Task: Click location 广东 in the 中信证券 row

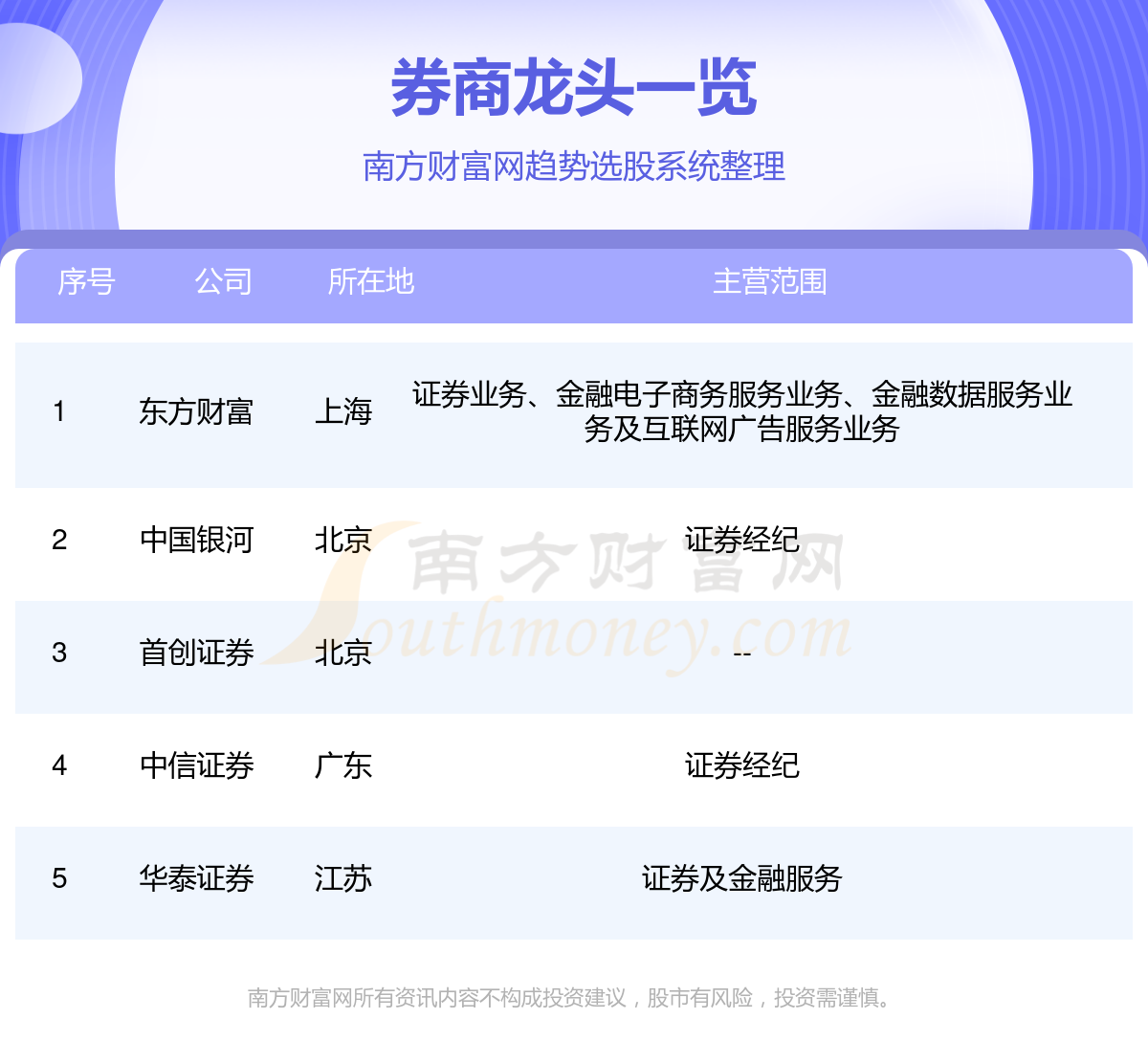Action: pos(343,765)
